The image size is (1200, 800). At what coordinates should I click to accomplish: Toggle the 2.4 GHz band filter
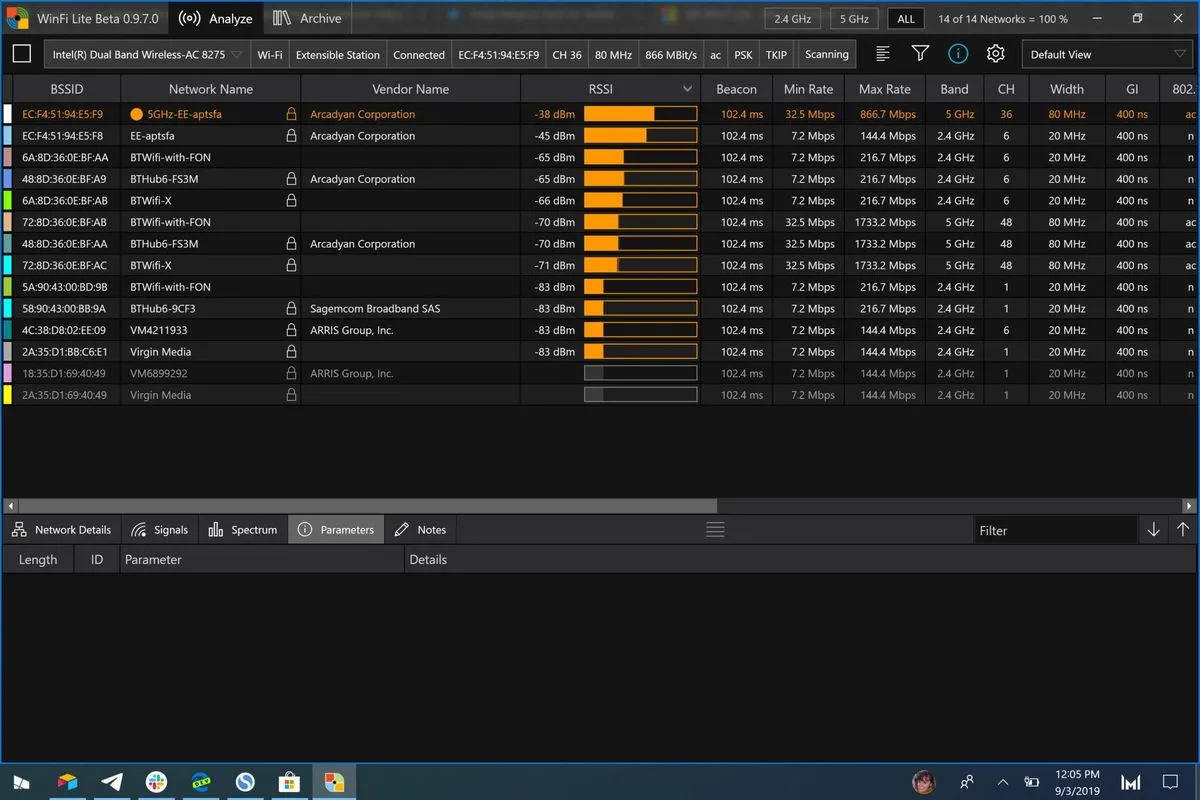click(x=793, y=19)
